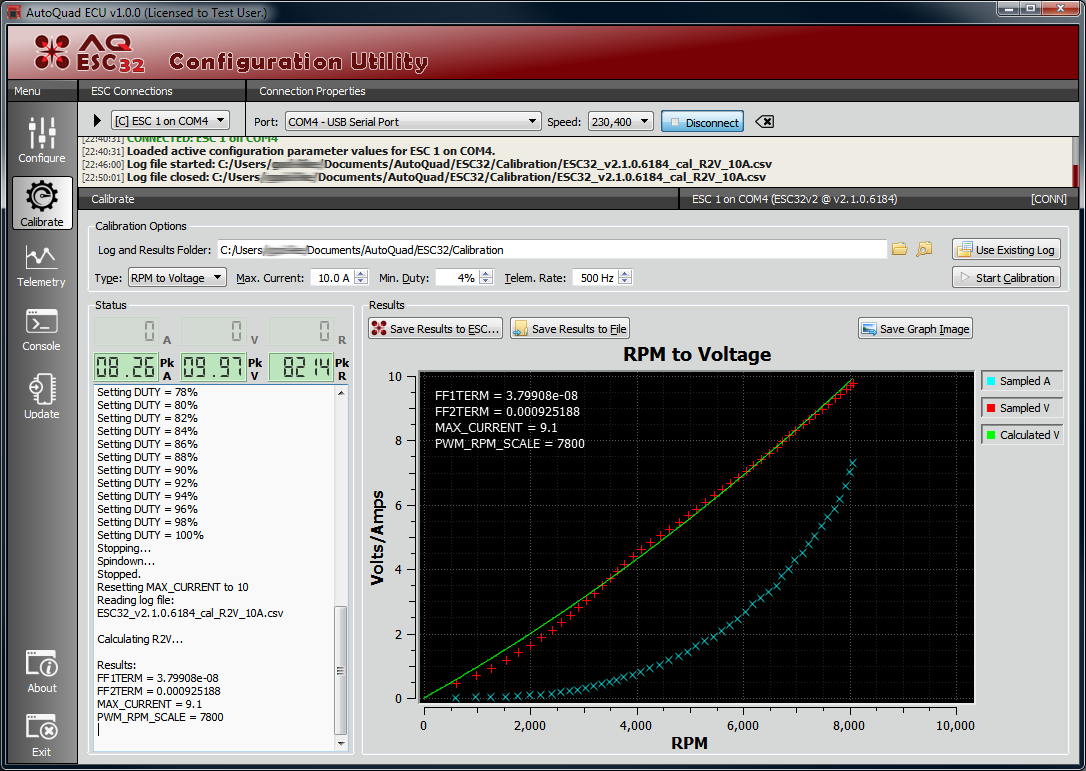The image size is (1086, 771).
Task: Decrease Min. Duty spinner value
Action: point(486,282)
